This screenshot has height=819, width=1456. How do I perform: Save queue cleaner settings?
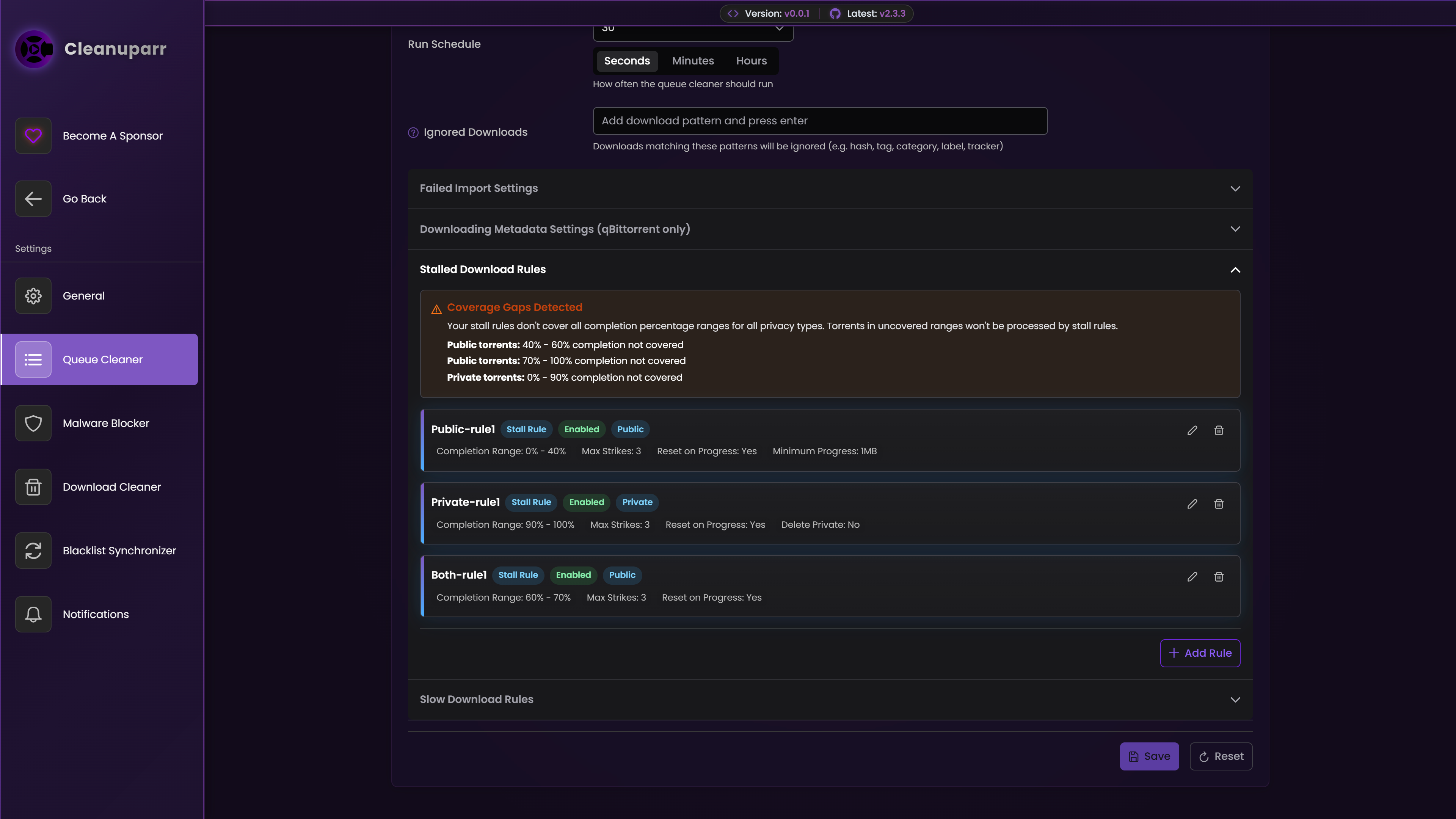pyautogui.click(x=1149, y=756)
